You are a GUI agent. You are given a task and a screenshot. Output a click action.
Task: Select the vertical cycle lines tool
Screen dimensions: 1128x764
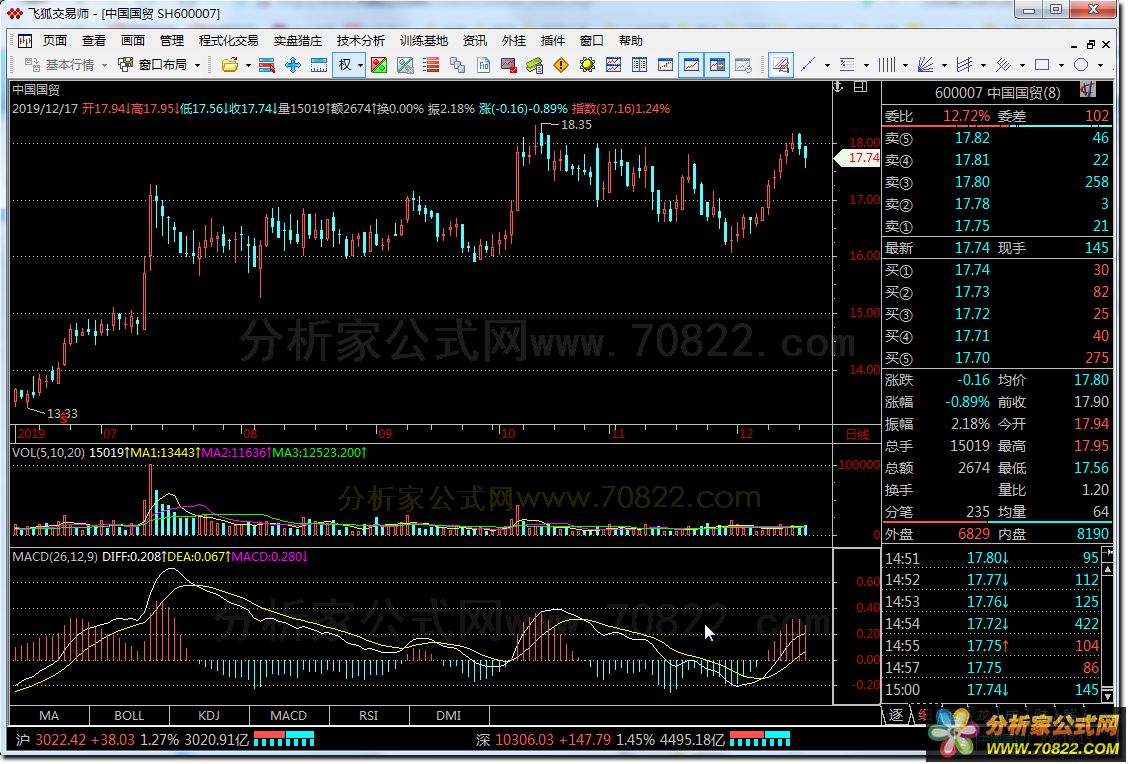click(886, 65)
